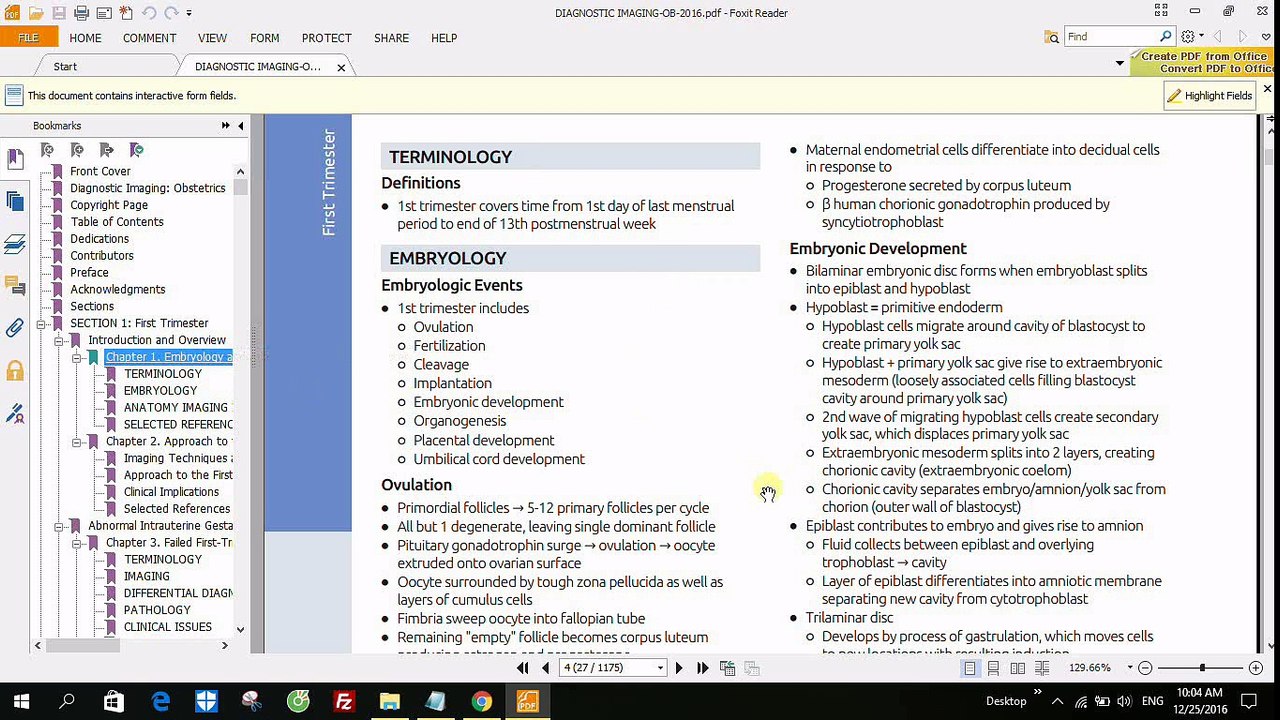Select continuous page view mode in status bar
The height and width of the screenshot is (720, 1280).
coord(993,668)
